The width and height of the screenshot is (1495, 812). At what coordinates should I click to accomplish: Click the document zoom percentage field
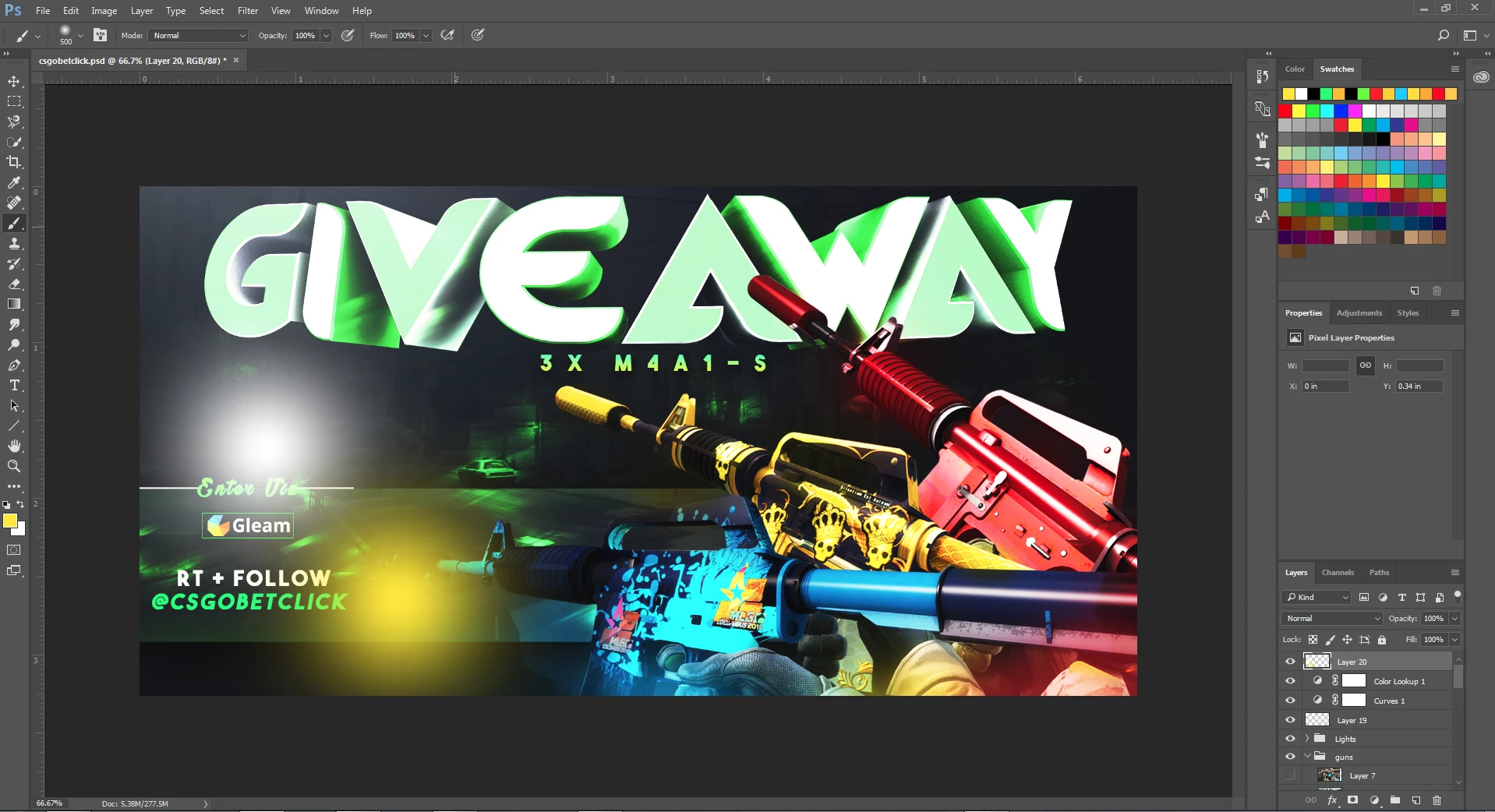pyautogui.click(x=50, y=803)
